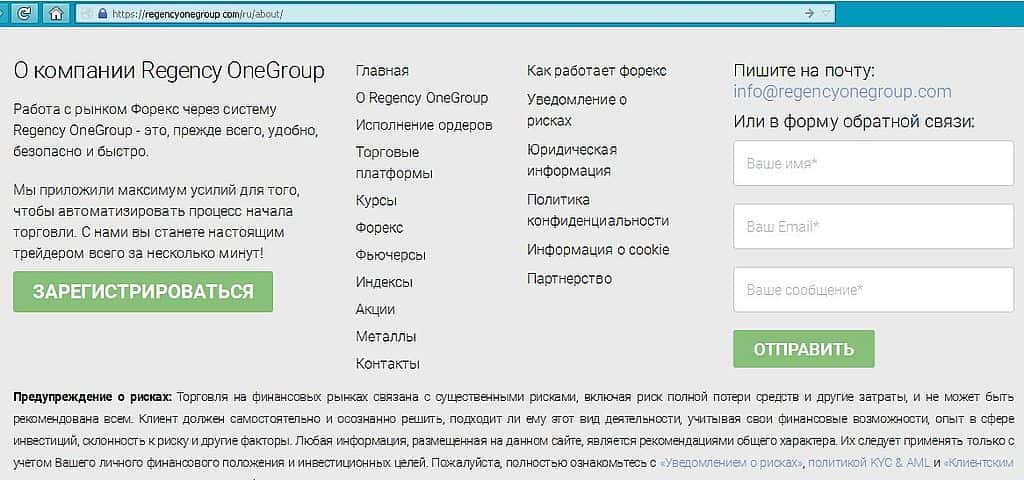This screenshot has width=1024, height=480.
Task: Click the Ваш Email input field
Action: click(x=873, y=227)
